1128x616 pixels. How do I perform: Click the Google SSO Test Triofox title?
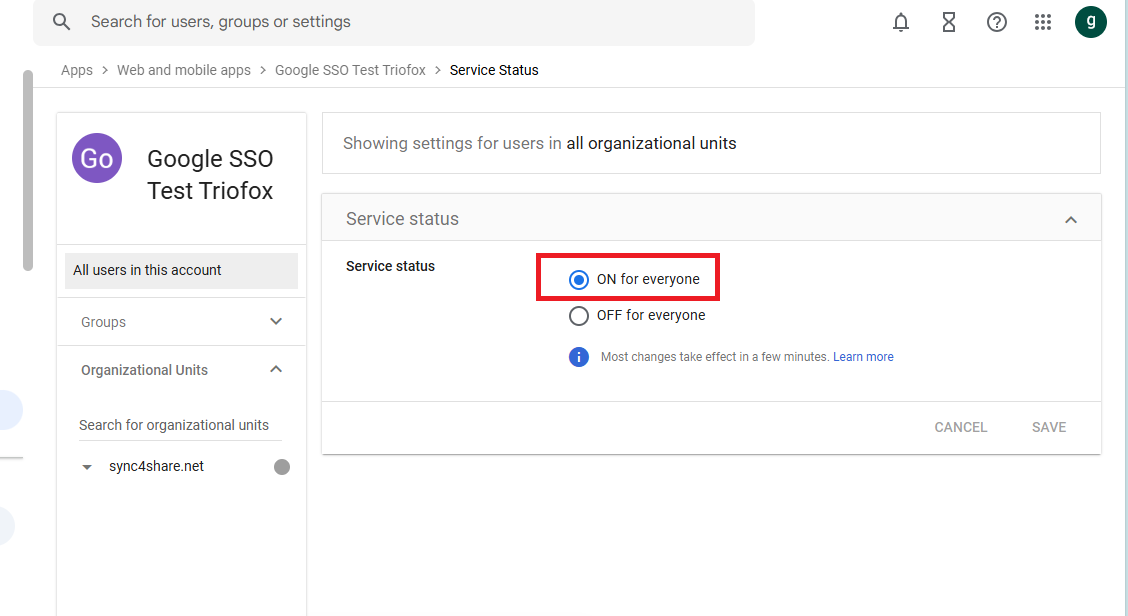(x=210, y=175)
